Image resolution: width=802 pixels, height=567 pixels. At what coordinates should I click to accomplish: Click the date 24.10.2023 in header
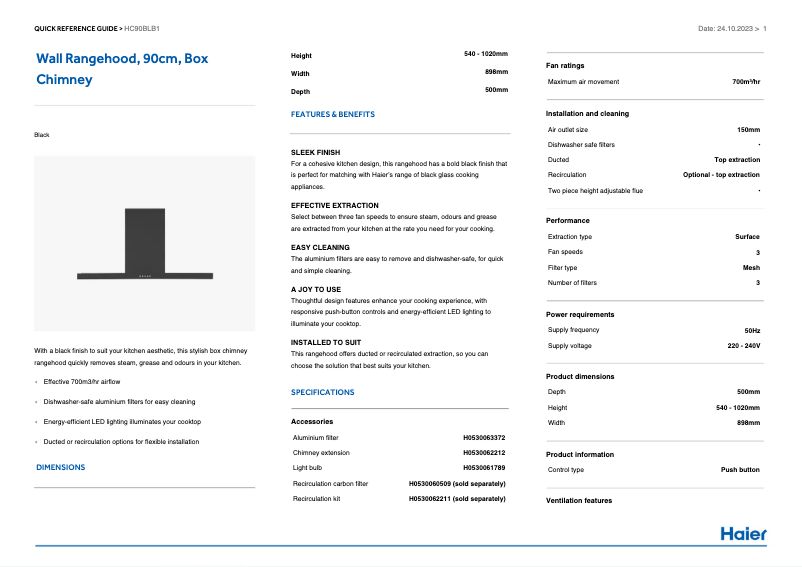click(x=729, y=29)
